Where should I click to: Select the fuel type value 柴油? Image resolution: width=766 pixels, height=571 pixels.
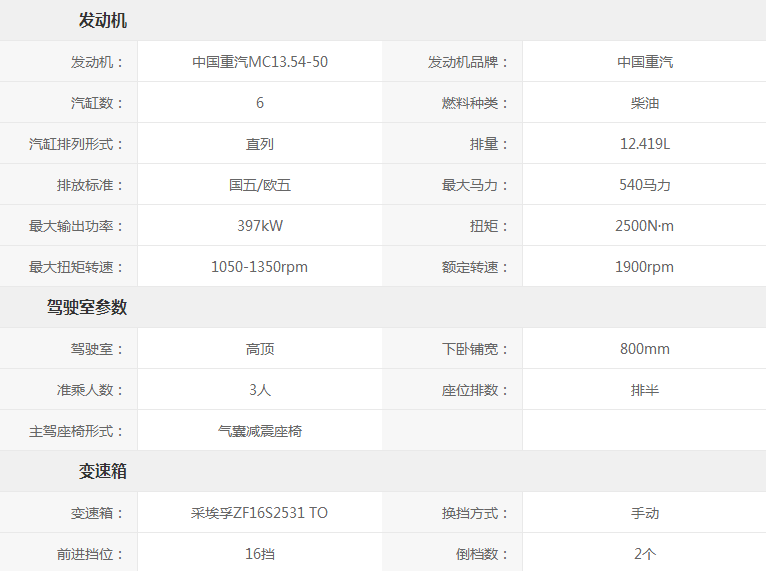(x=645, y=103)
